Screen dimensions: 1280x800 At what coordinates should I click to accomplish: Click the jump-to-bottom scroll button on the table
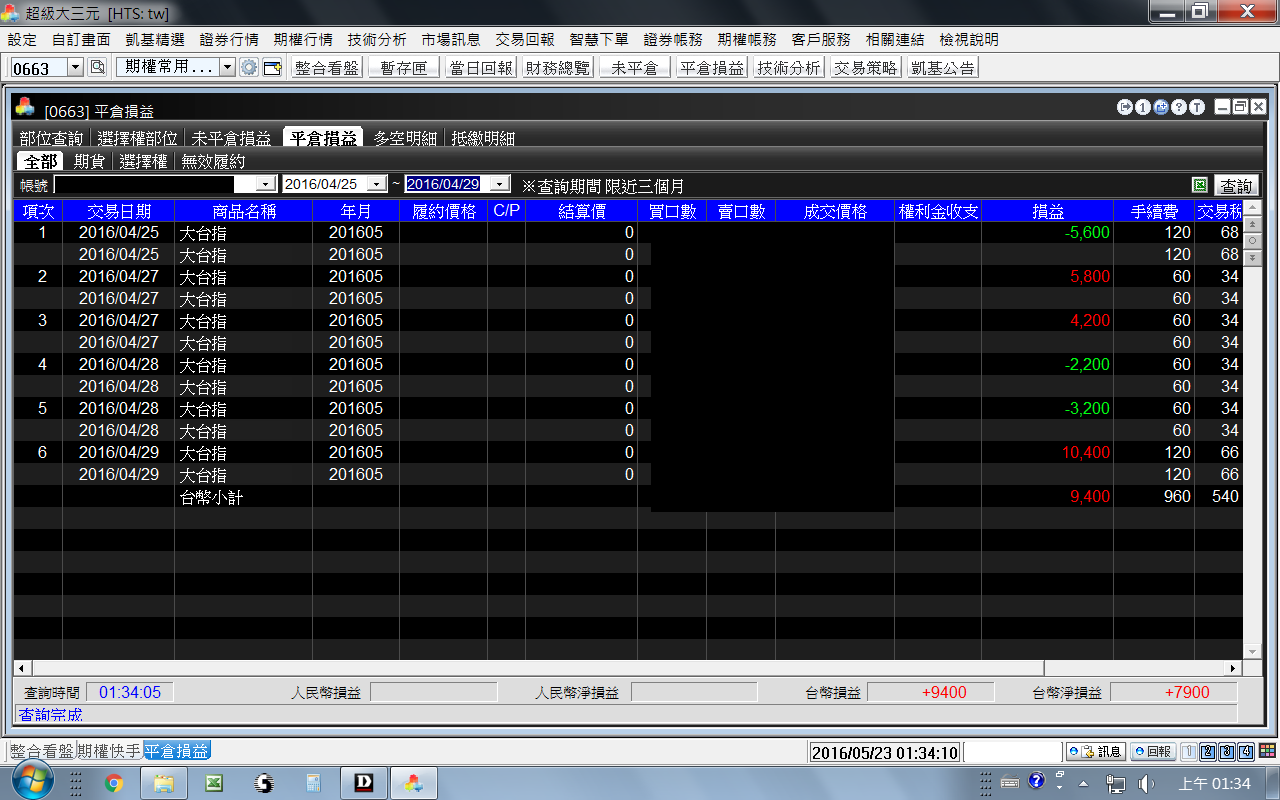(1251, 257)
